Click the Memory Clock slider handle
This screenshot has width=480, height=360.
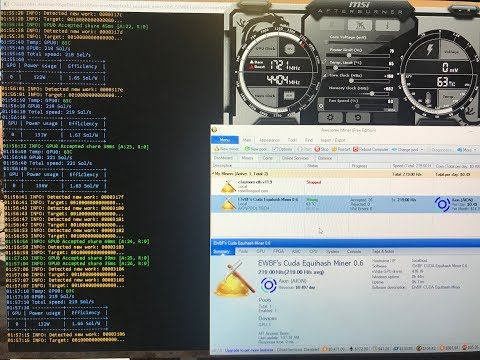pyautogui.click(x=372, y=93)
